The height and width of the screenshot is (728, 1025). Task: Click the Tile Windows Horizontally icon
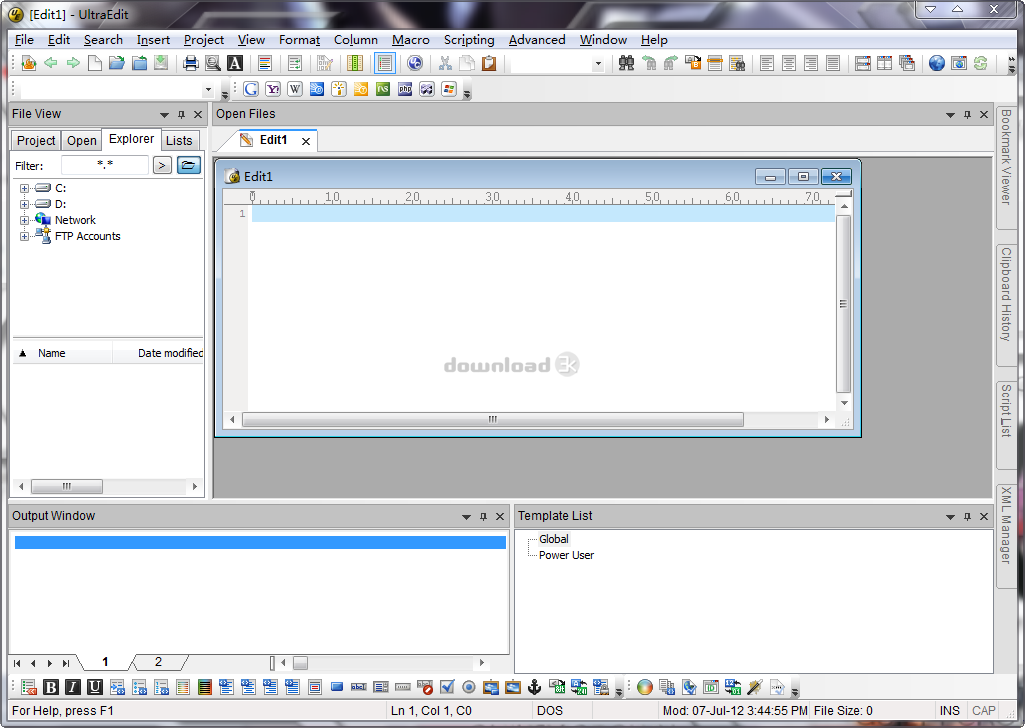(x=862, y=63)
